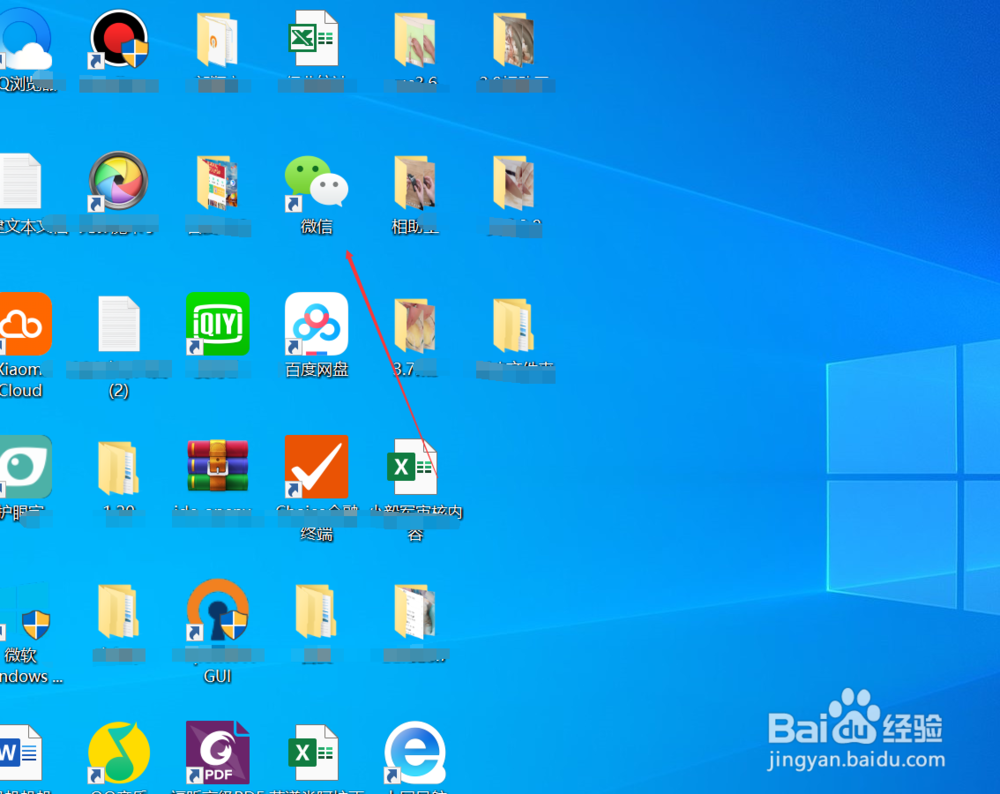Viewport: 1000px width, 794px height.
Task: Select the iQIYI green app icon
Action: click(217, 324)
